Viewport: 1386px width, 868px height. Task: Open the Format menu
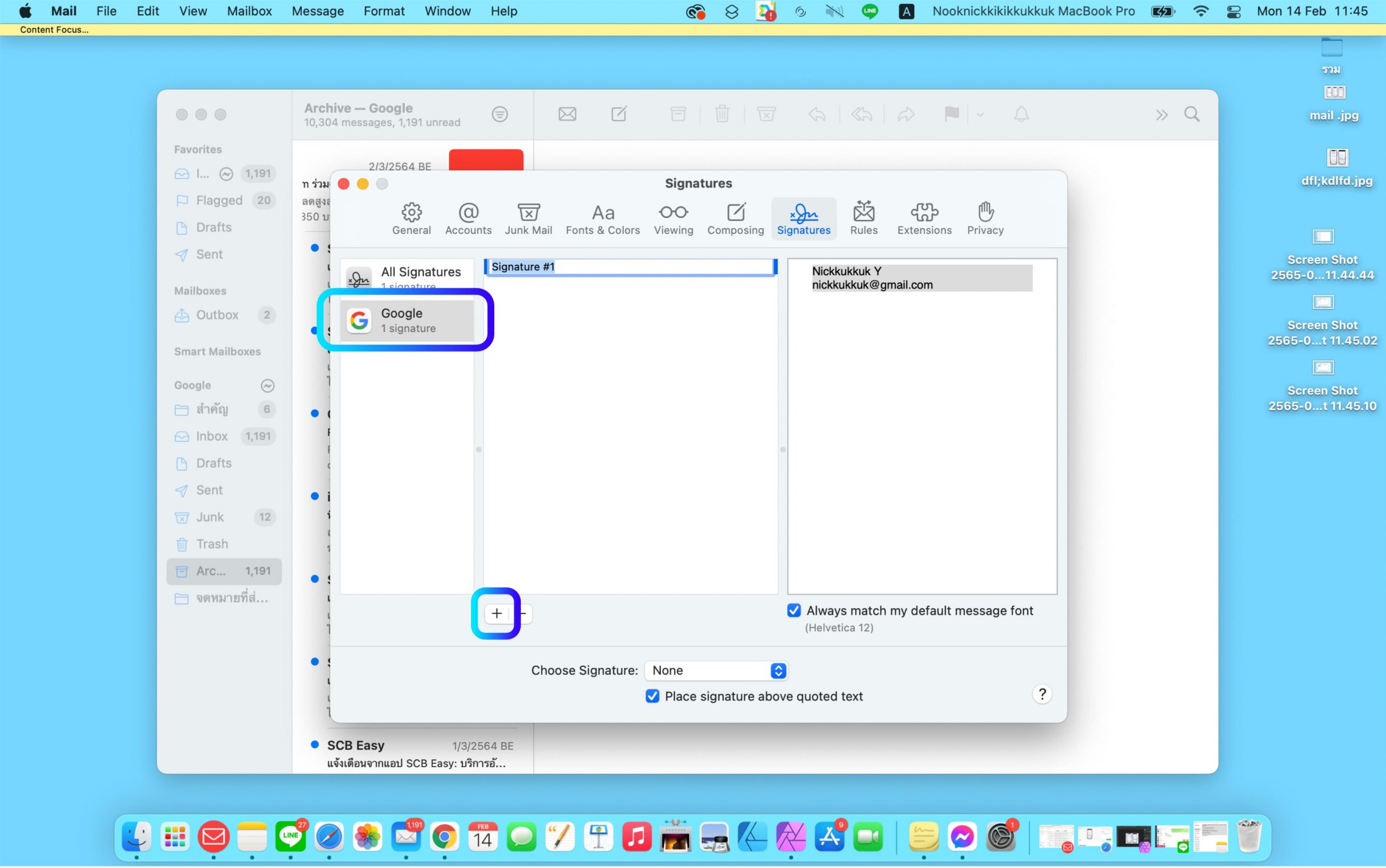click(x=384, y=11)
